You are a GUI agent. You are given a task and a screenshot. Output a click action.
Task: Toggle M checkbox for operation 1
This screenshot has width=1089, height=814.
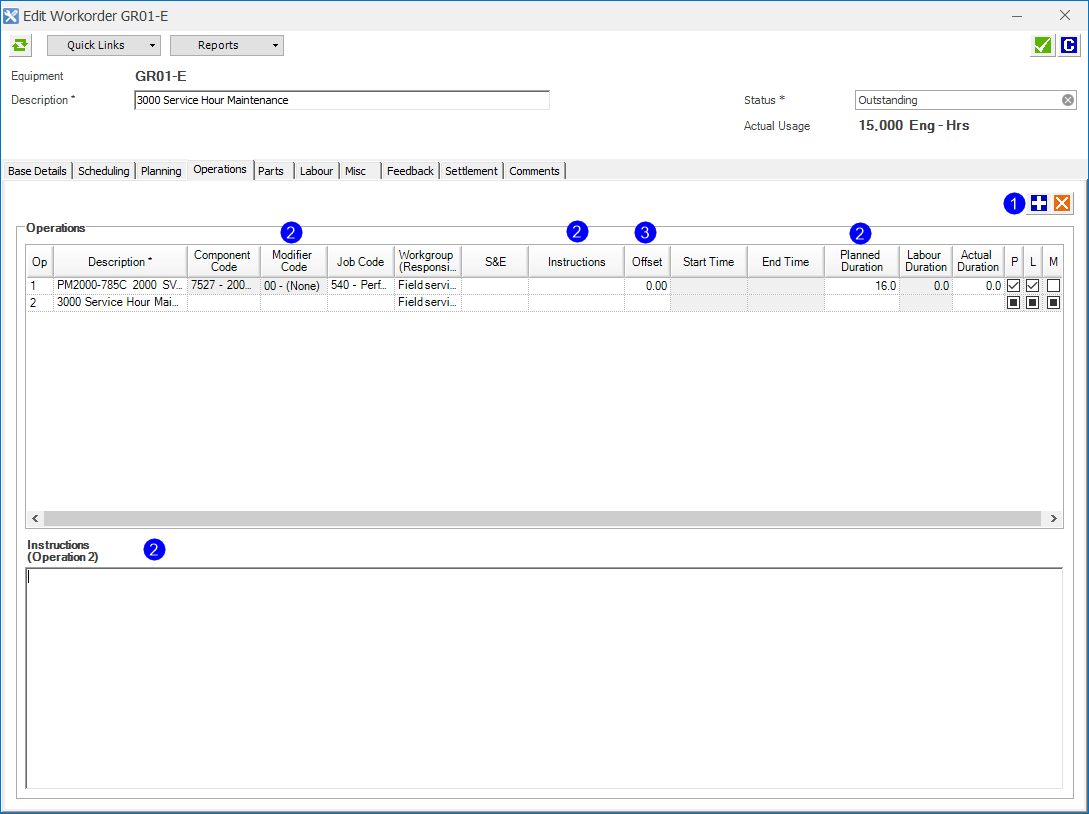coord(1054,285)
